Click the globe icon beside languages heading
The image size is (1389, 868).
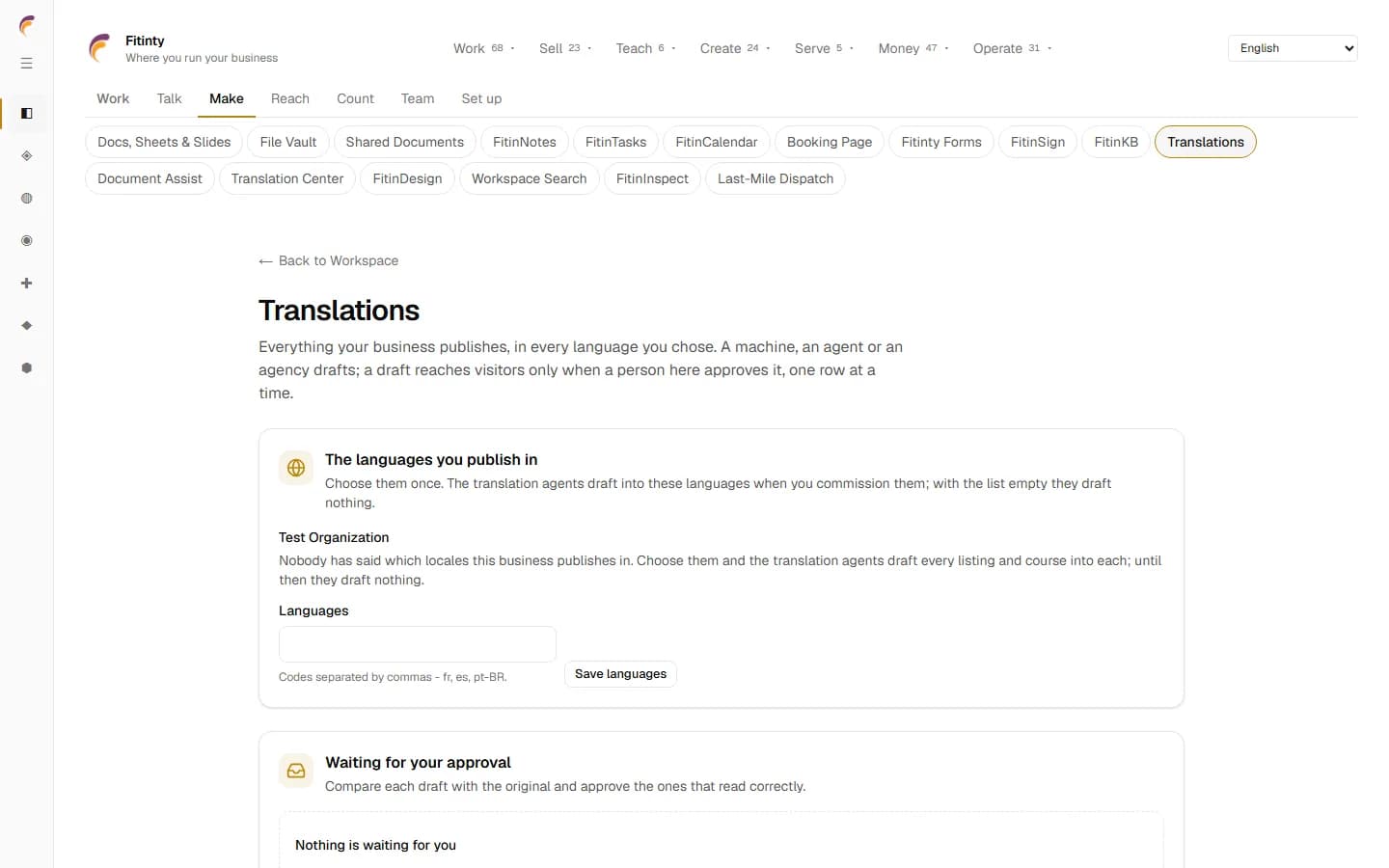coord(296,468)
